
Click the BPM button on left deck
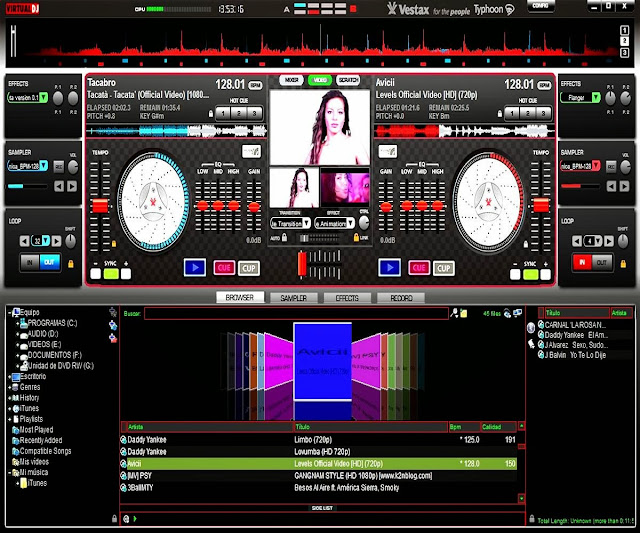[255, 85]
